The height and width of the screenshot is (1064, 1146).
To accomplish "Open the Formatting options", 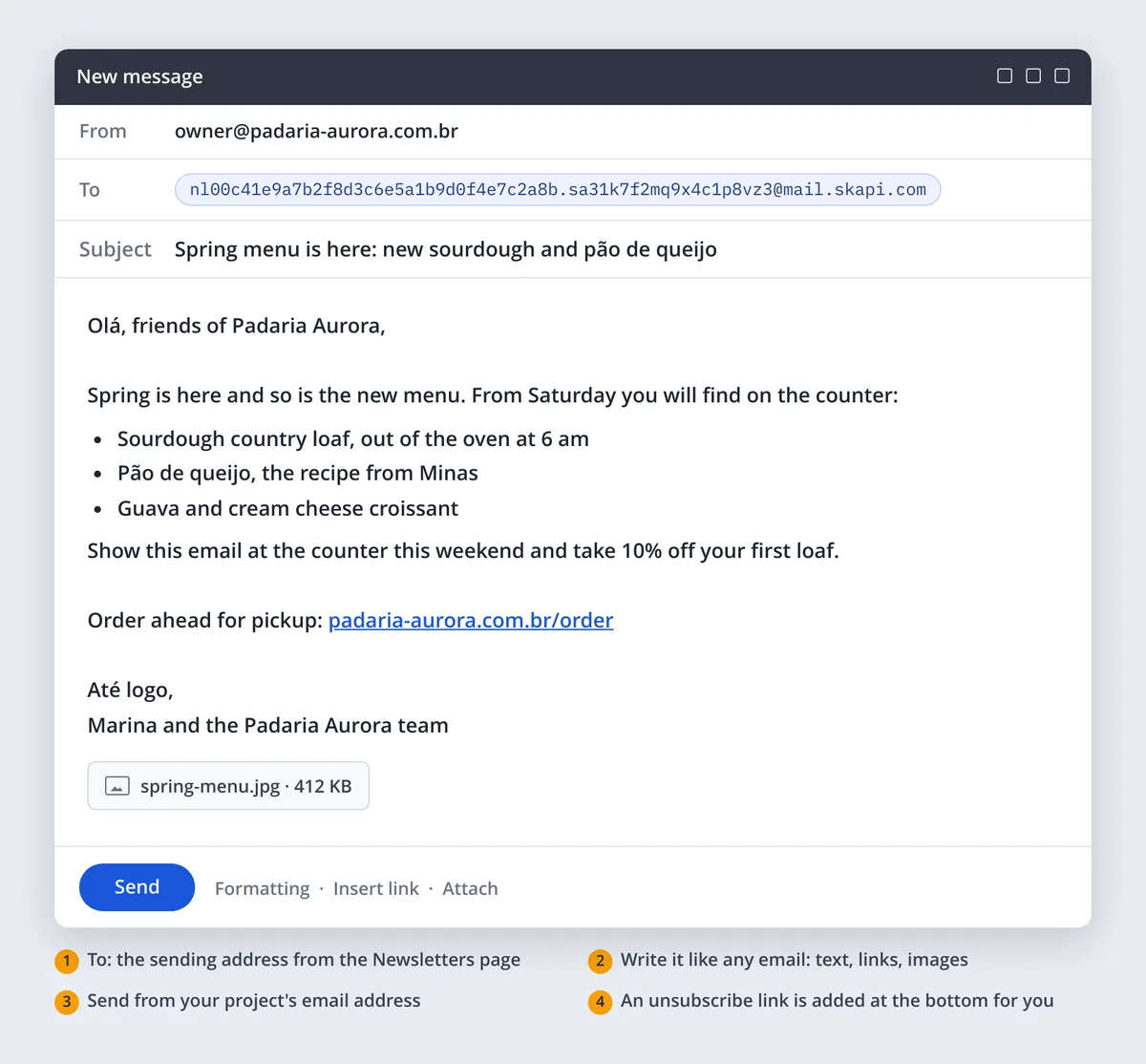I will tap(263, 888).
